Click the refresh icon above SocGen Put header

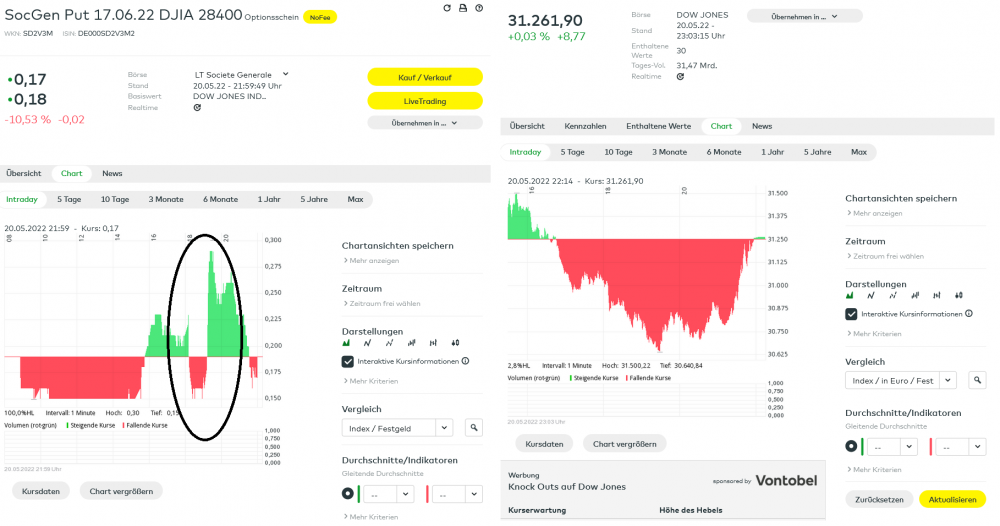click(447, 8)
